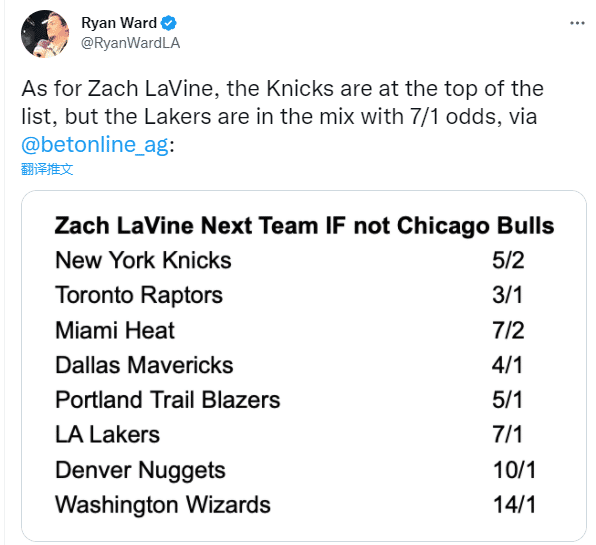
Task: Click the Ryan Ward display name
Action: [119, 23]
